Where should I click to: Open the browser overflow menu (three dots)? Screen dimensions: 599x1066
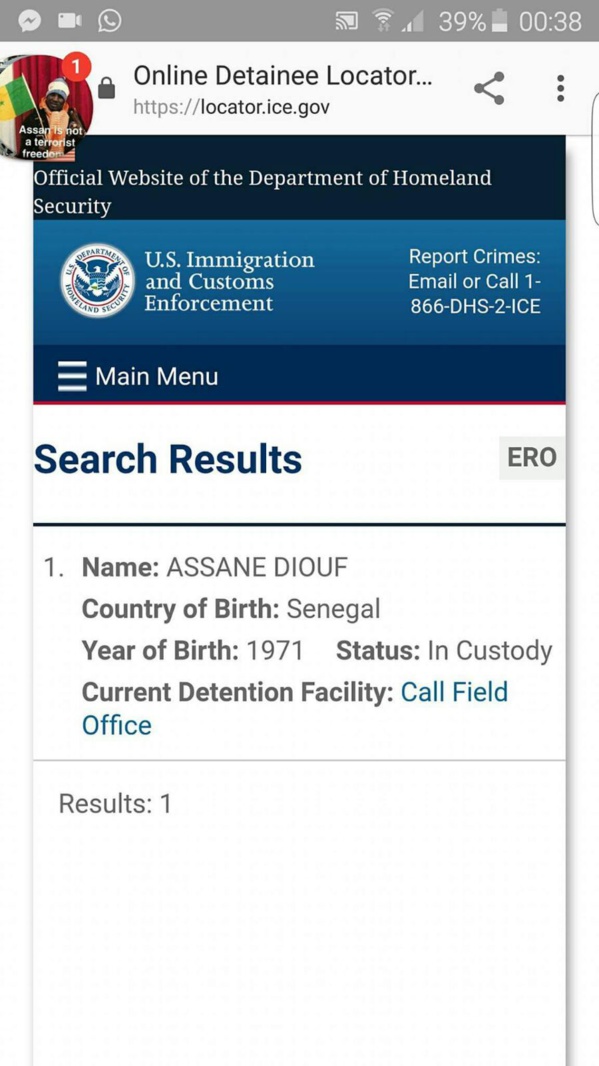point(559,88)
